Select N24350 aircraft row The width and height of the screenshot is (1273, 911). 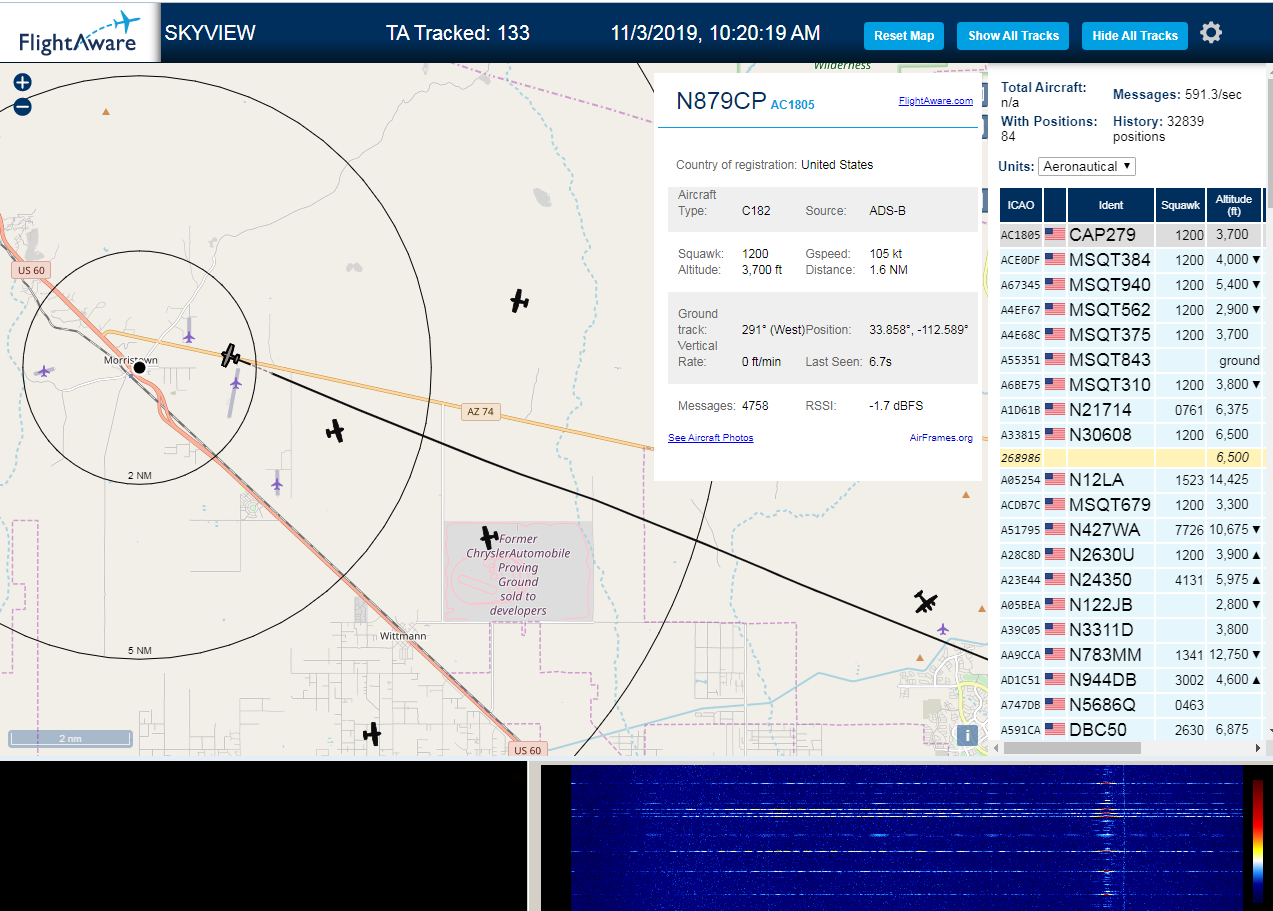pyautogui.click(x=1131, y=579)
